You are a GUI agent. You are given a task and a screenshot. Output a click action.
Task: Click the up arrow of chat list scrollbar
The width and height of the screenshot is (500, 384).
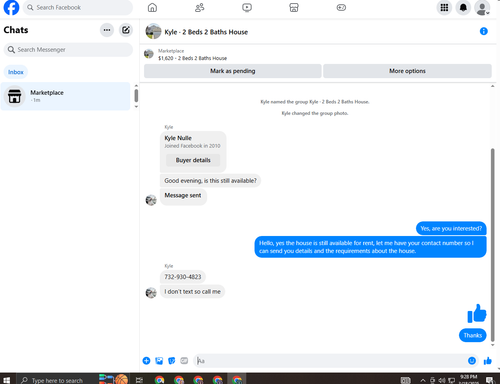tap(136, 86)
